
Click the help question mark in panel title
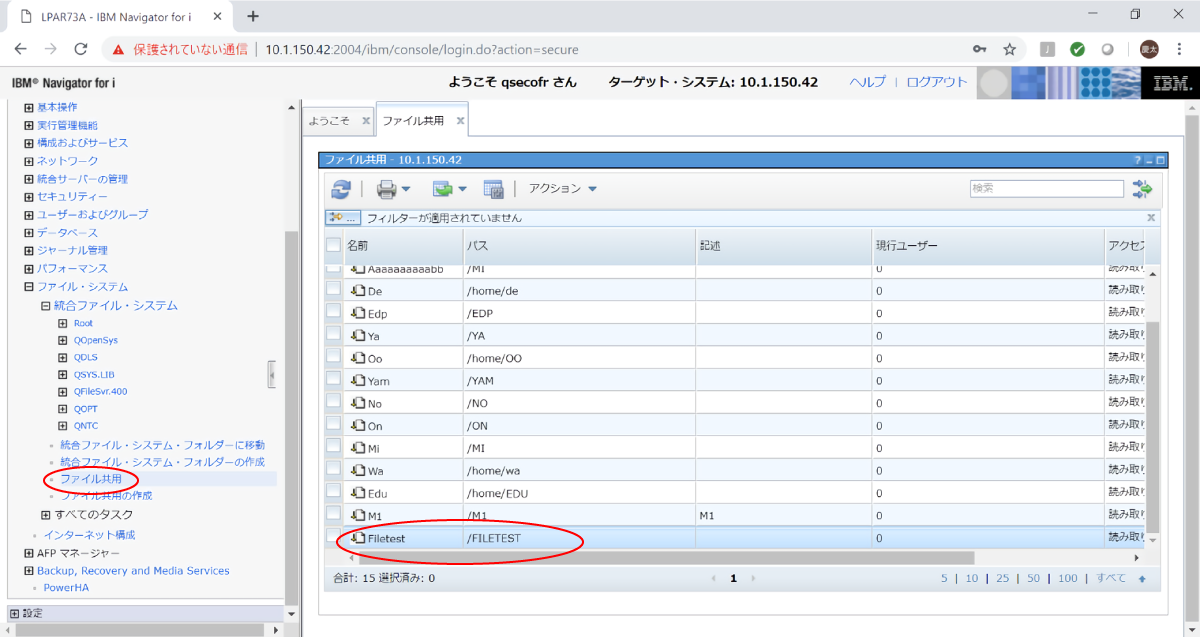point(1137,160)
